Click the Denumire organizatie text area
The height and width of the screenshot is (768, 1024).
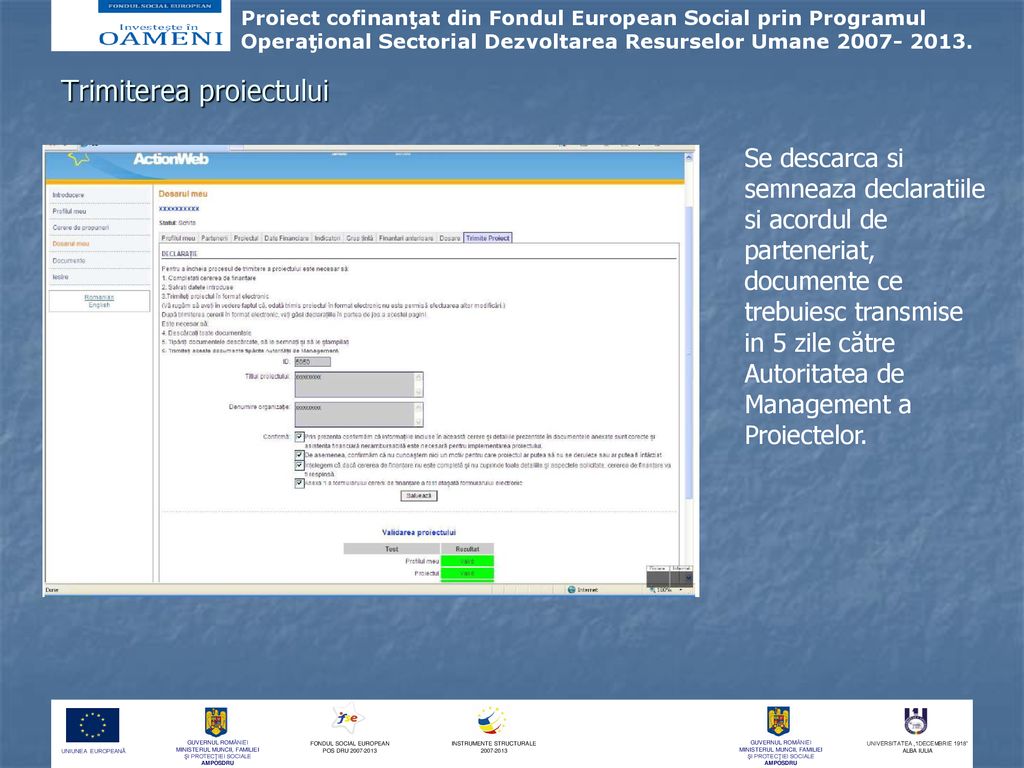tap(359, 415)
